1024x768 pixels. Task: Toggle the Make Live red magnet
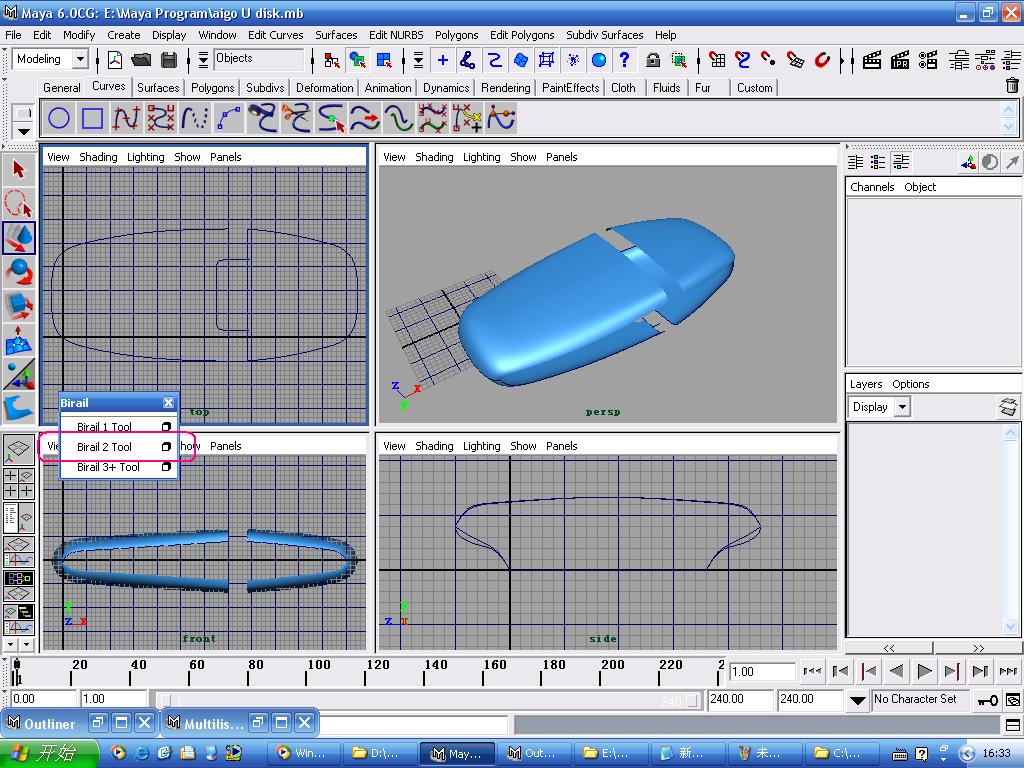click(x=822, y=60)
